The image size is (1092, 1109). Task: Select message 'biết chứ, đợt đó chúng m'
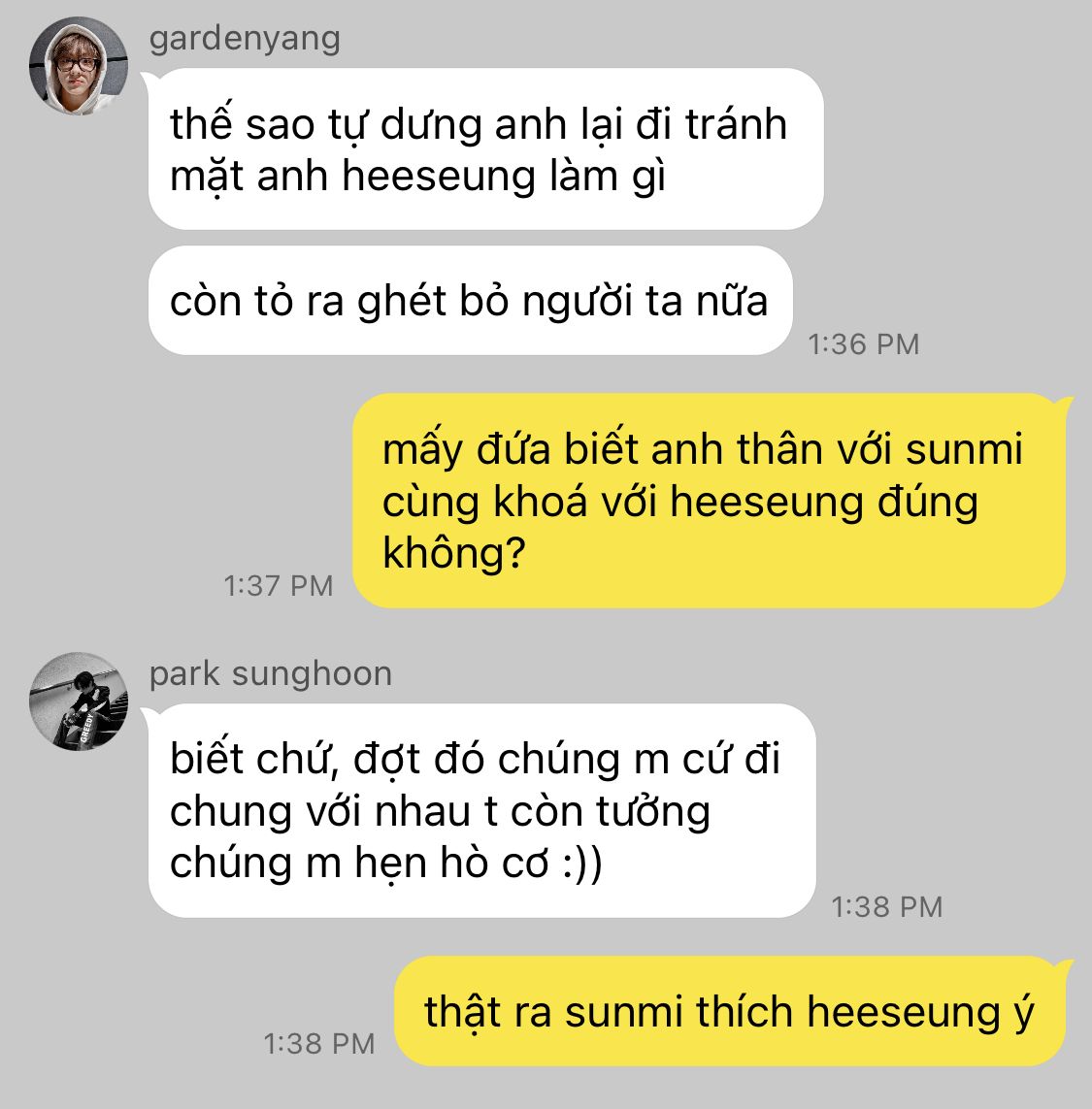tap(482, 810)
